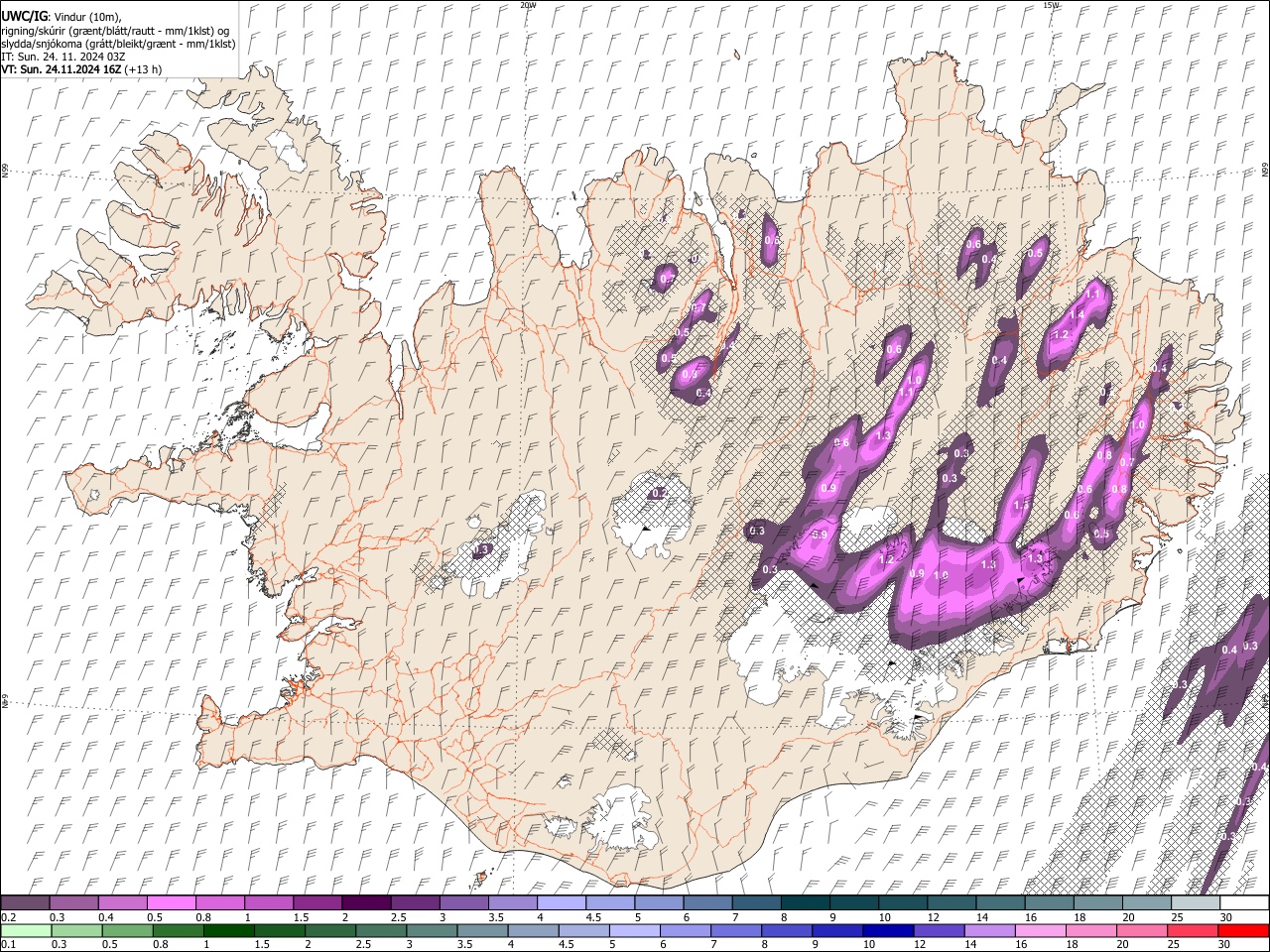Image resolution: width=1270 pixels, height=952 pixels.
Task: Select rain legend swatch between 0.1 and 0.3
Action: coord(25,930)
